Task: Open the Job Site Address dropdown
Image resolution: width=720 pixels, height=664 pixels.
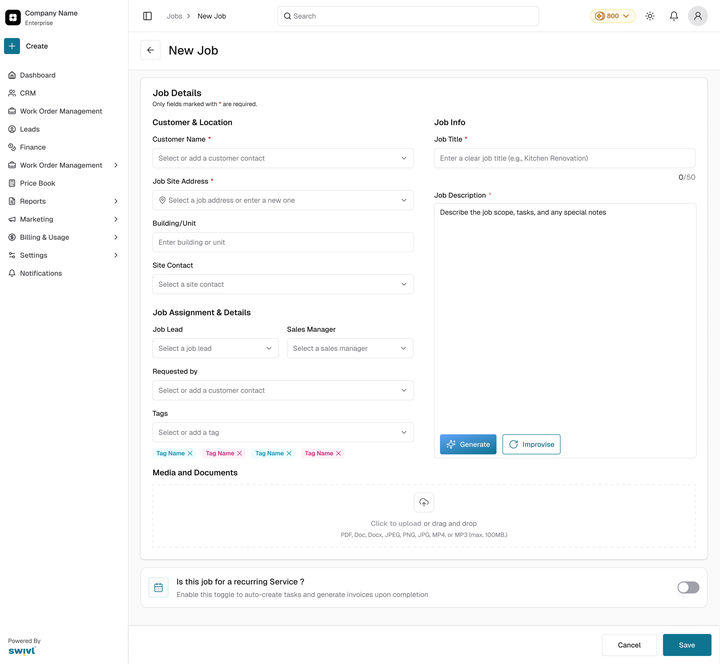Action: click(x=283, y=200)
